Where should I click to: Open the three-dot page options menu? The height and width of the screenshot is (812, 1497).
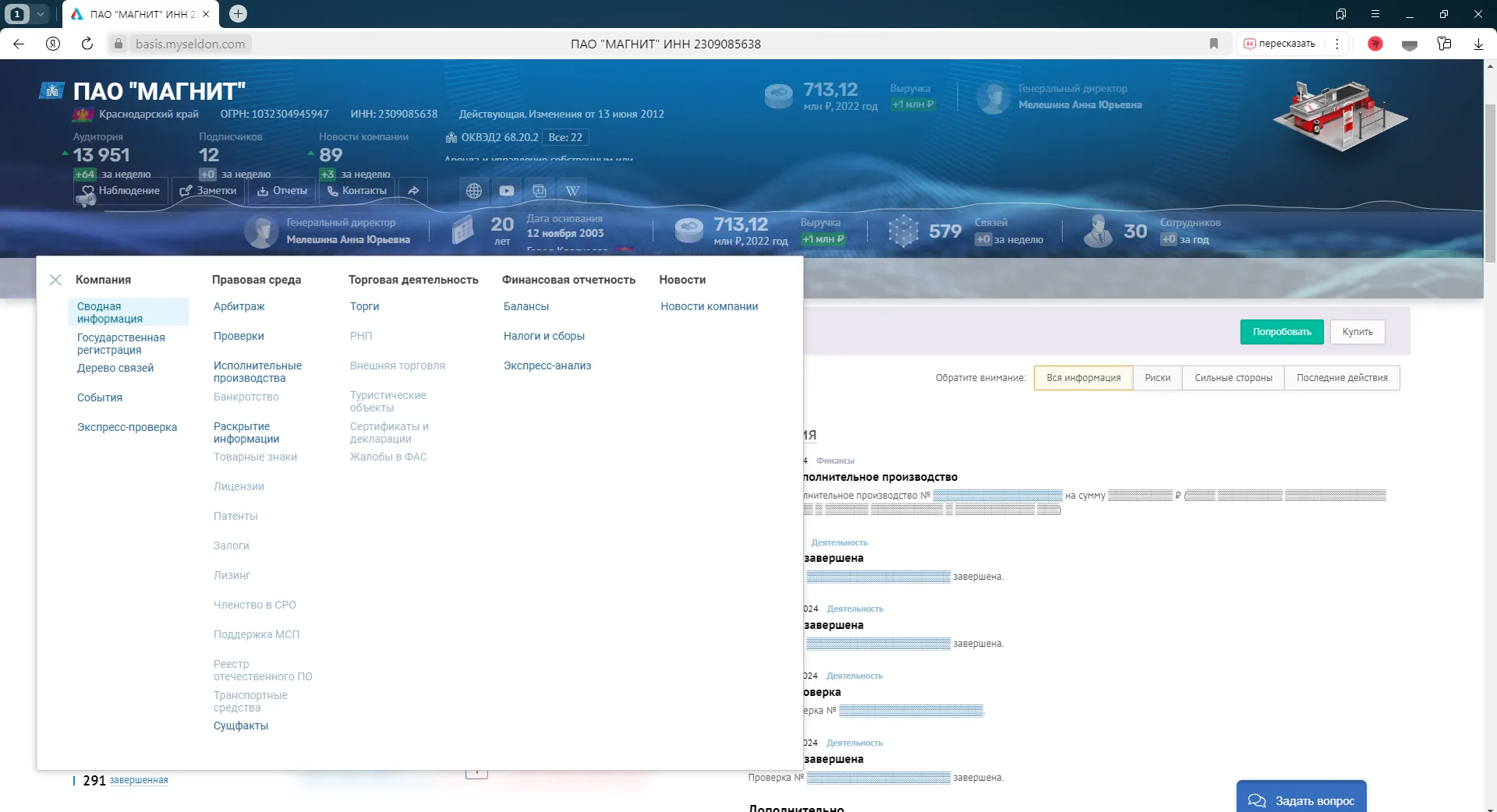click(x=1337, y=44)
